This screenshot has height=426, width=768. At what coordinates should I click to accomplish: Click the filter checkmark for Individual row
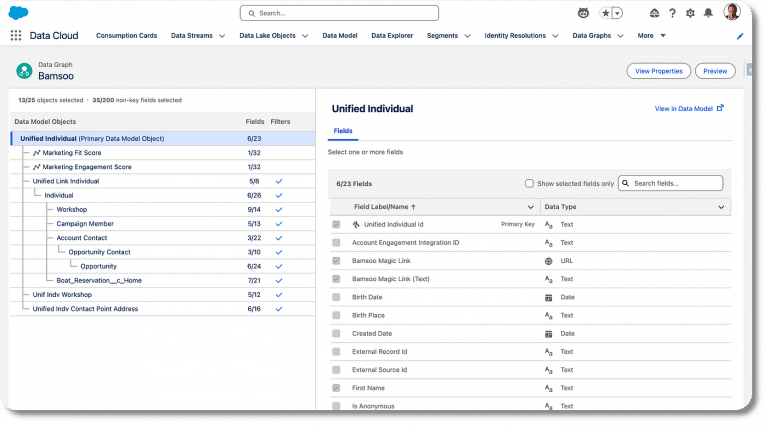pyautogui.click(x=279, y=195)
